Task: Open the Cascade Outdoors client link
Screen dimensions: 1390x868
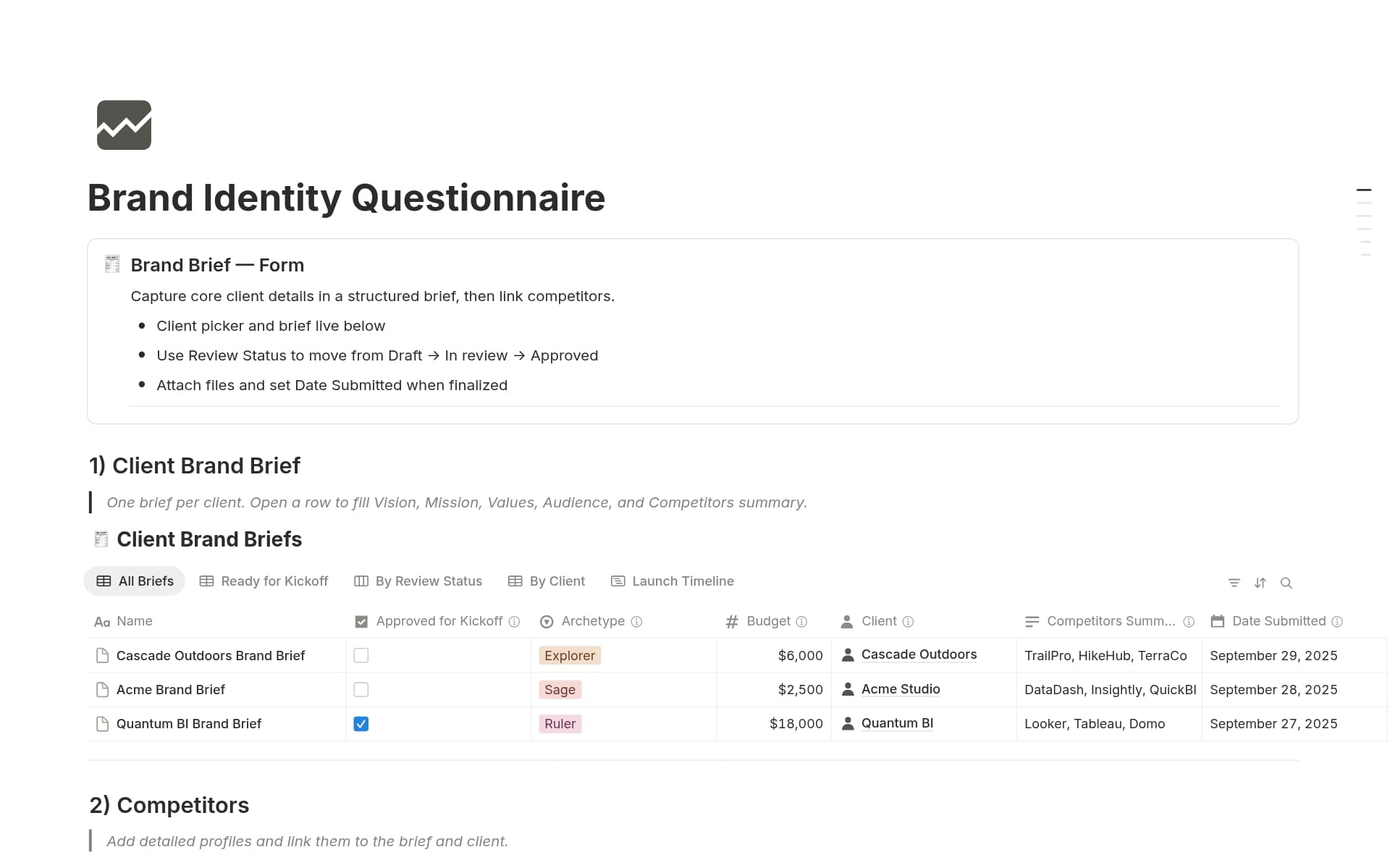Action: [919, 654]
